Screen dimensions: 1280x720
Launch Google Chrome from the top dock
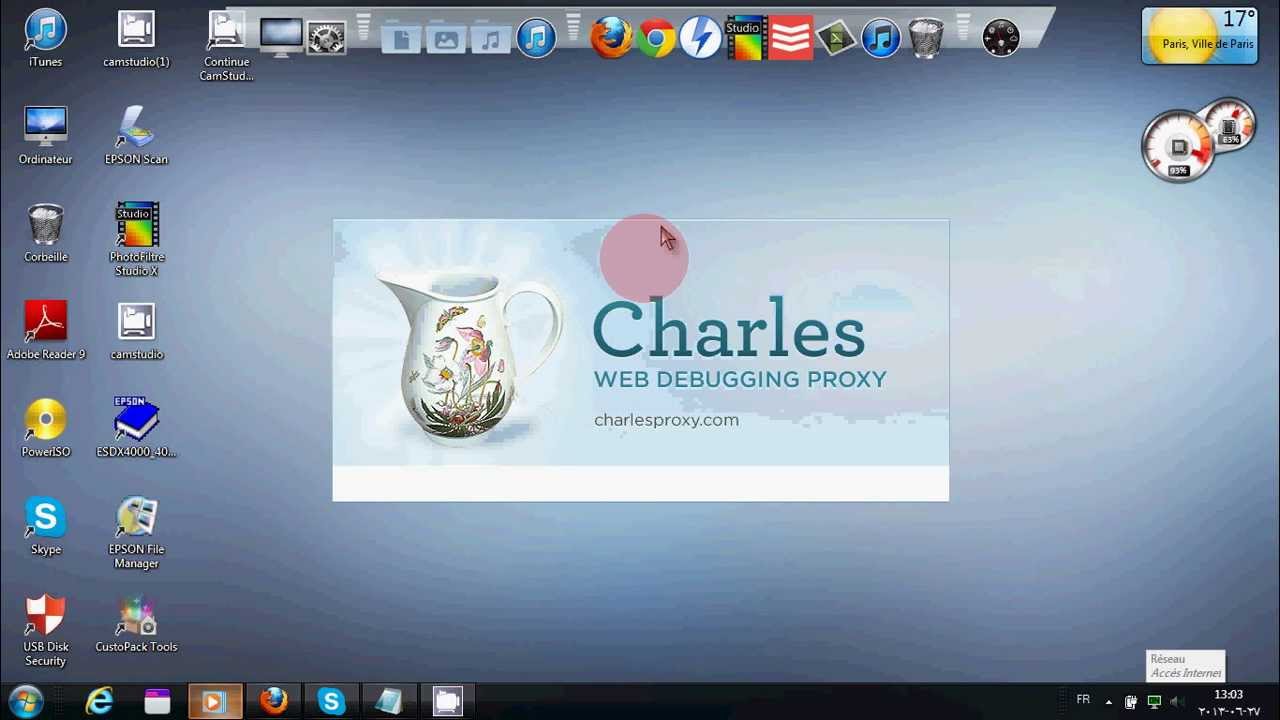point(656,39)
